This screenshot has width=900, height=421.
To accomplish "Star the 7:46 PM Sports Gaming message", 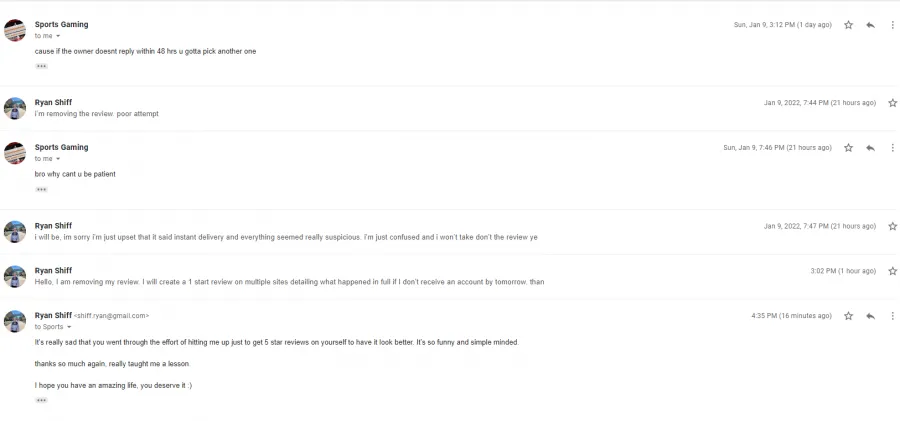I will pyautogui.click(x=848, y=148).
